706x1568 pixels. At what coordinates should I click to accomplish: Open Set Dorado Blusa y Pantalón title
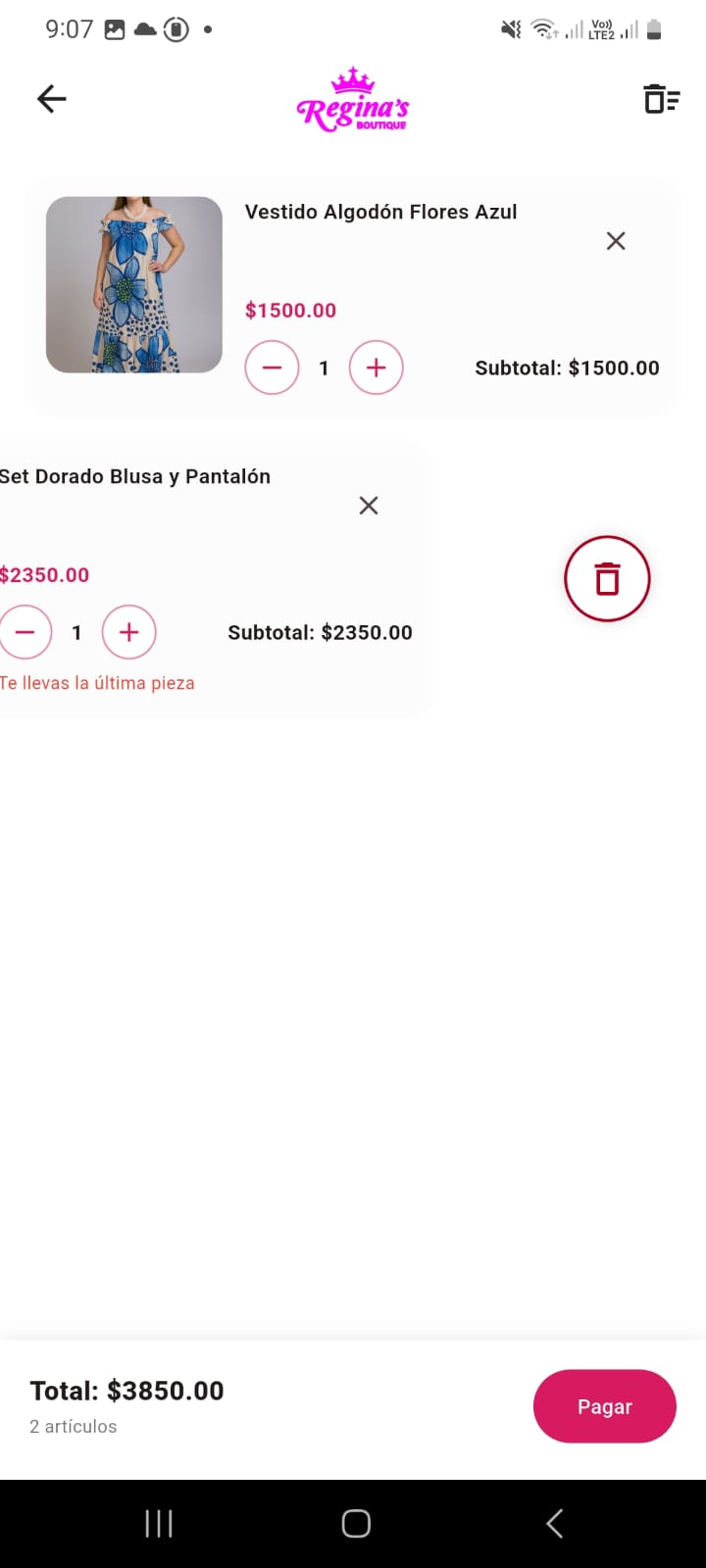tap(135, 476)
